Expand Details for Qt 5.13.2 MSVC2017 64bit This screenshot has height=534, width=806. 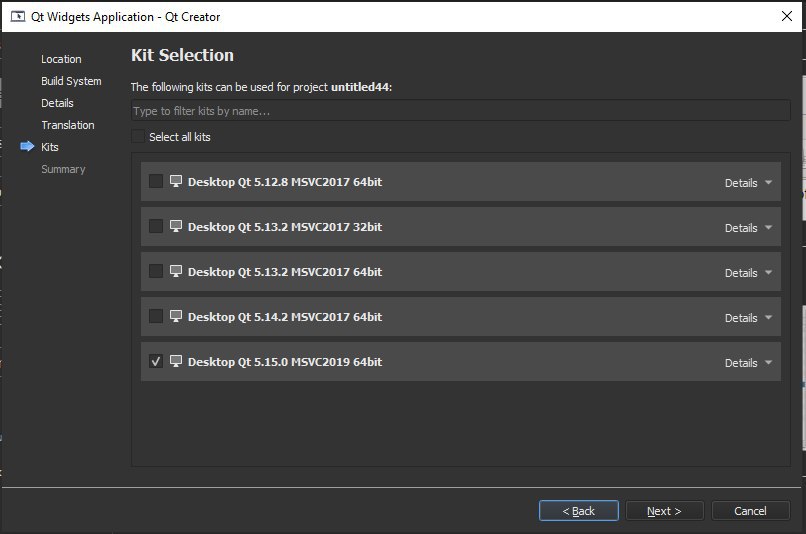(x=748, y=273)
